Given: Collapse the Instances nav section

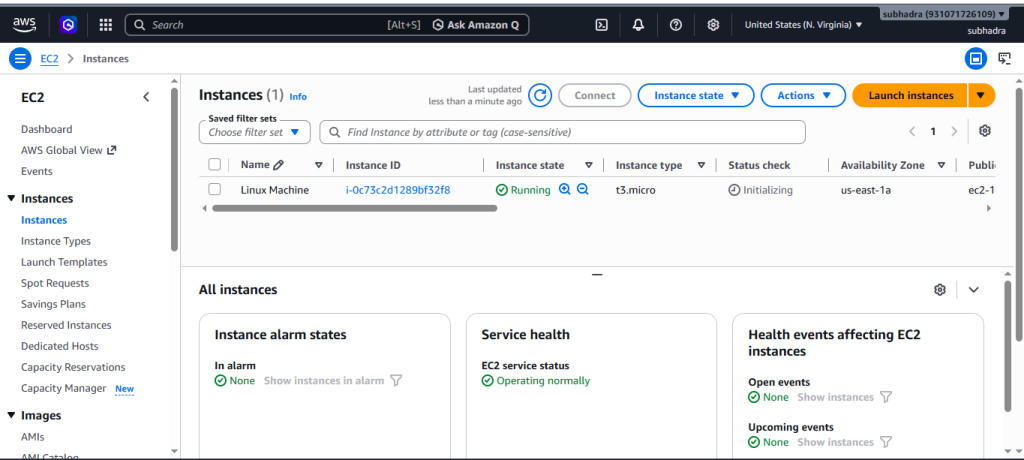Looking at the screenshot, I should [11, 199].
